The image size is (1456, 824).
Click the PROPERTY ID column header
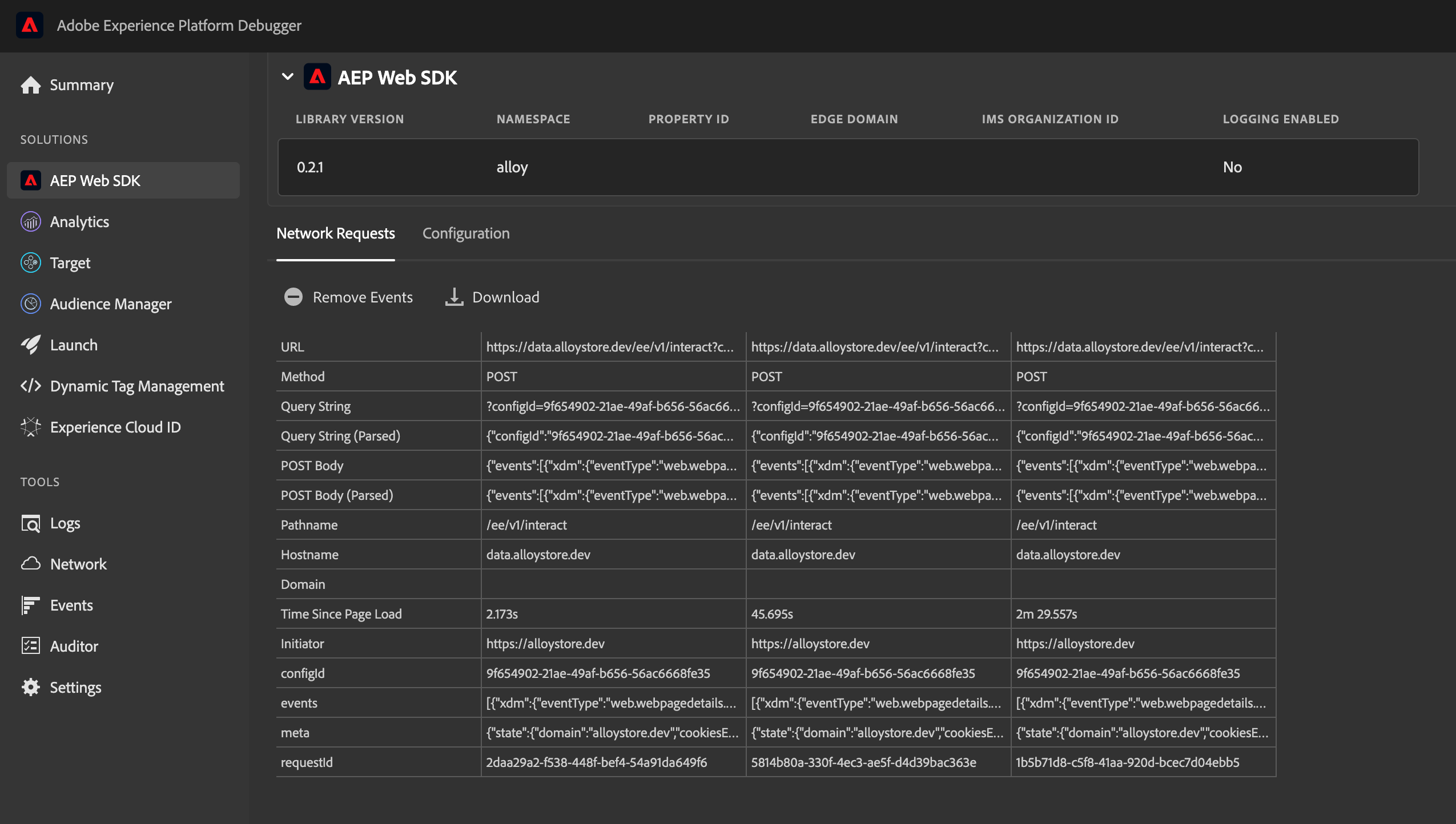pos(689,119)
